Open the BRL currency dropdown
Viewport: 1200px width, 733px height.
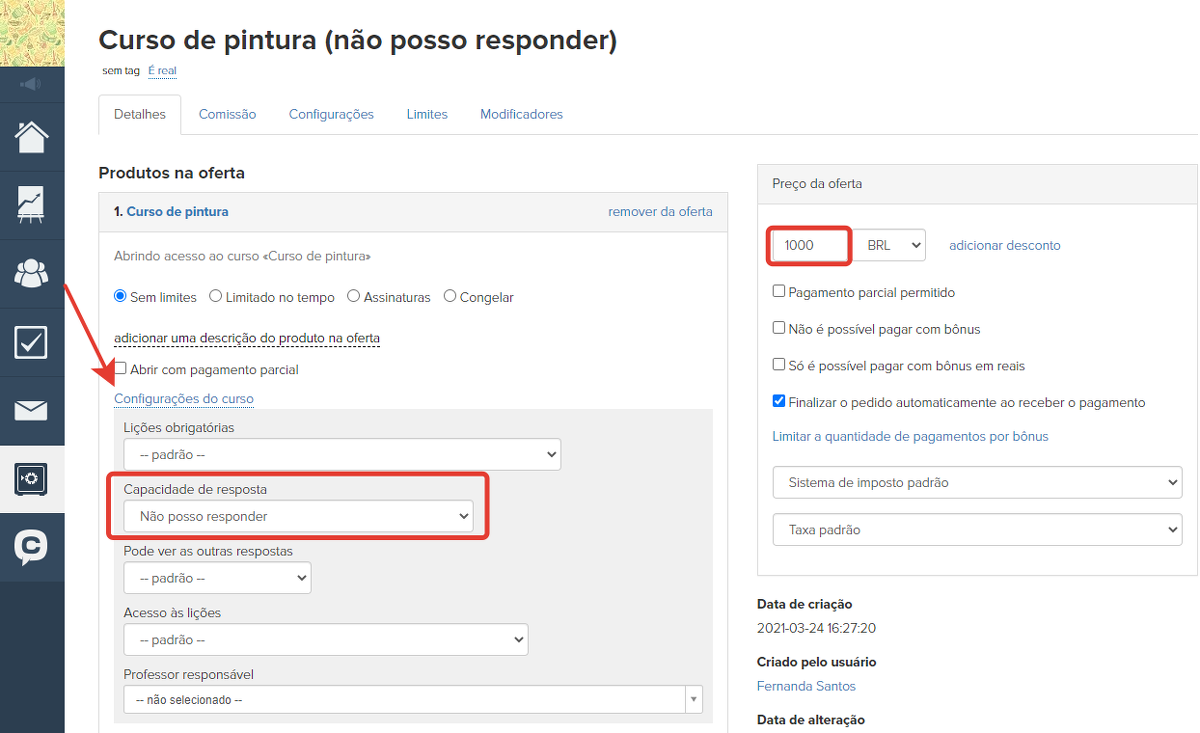(890, 245)
